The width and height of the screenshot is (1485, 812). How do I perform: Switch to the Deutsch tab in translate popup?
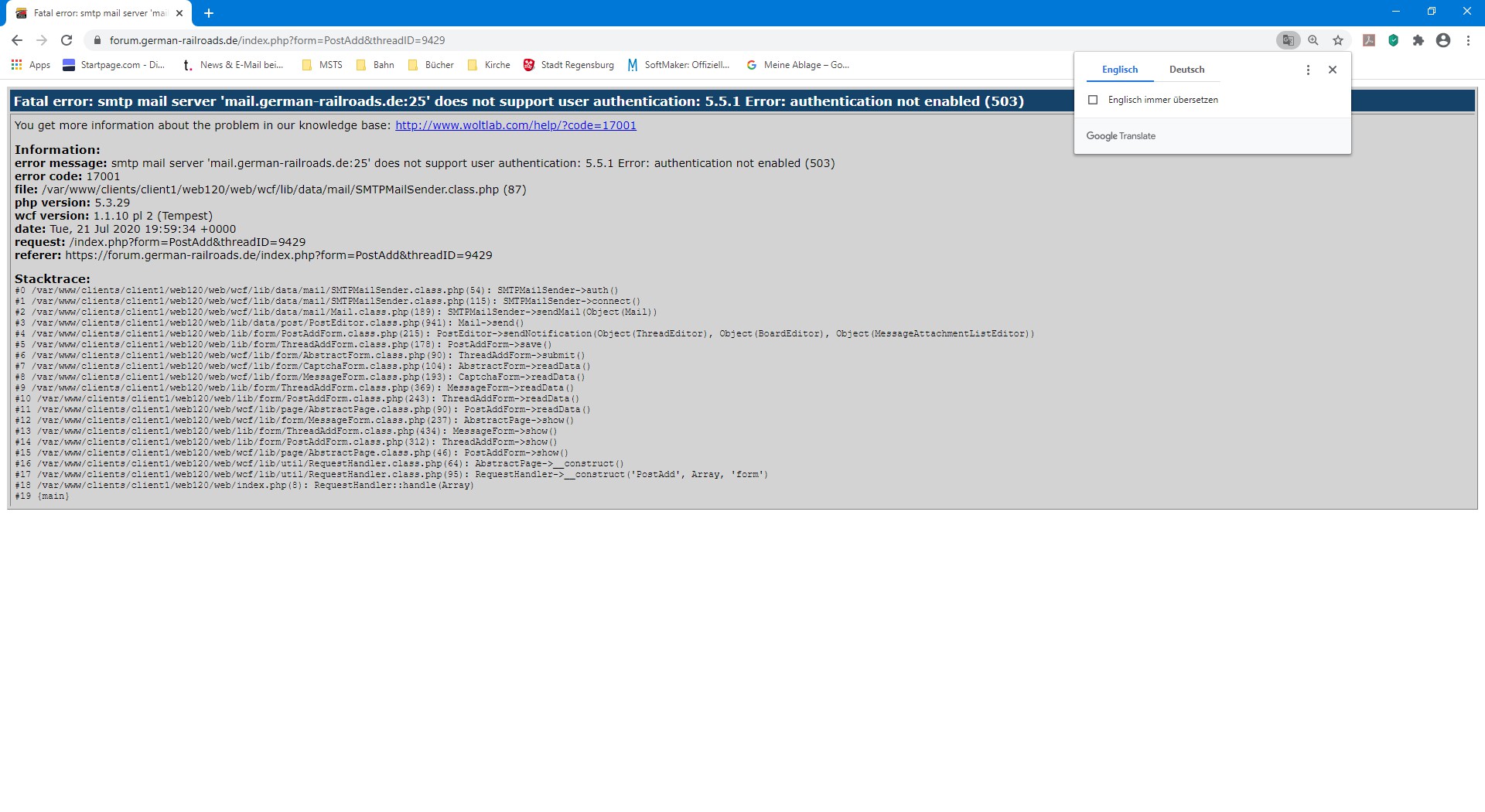(1186, 70)
